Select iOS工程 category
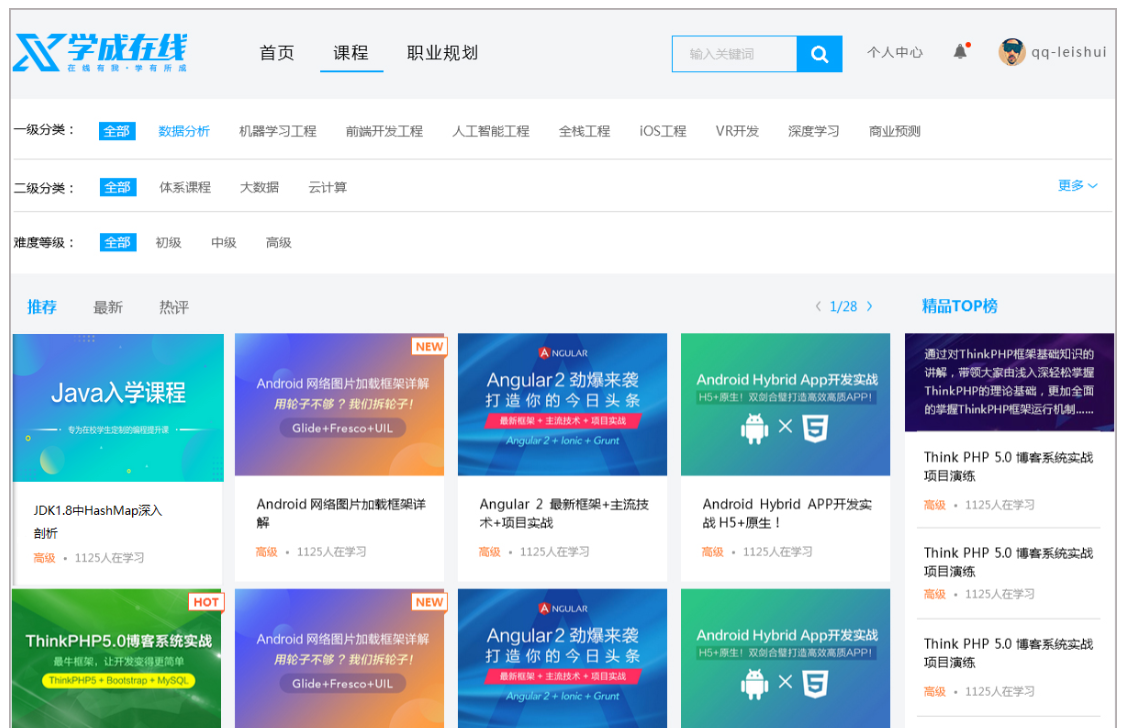 pyautogui.click(x=663, y=131)
